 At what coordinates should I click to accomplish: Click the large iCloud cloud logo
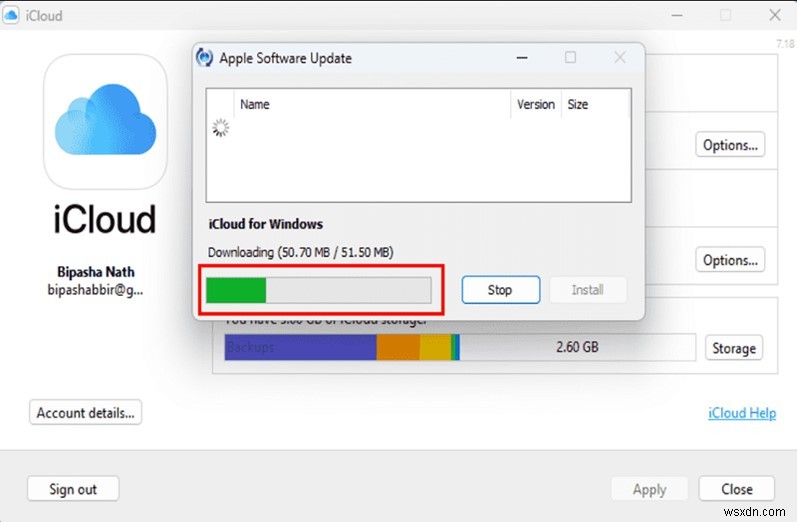105,121
